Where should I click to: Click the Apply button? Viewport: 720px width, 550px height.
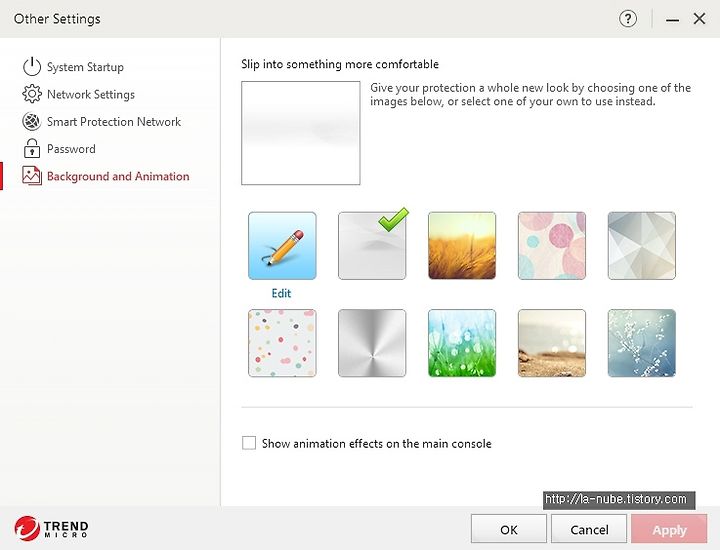669,529
